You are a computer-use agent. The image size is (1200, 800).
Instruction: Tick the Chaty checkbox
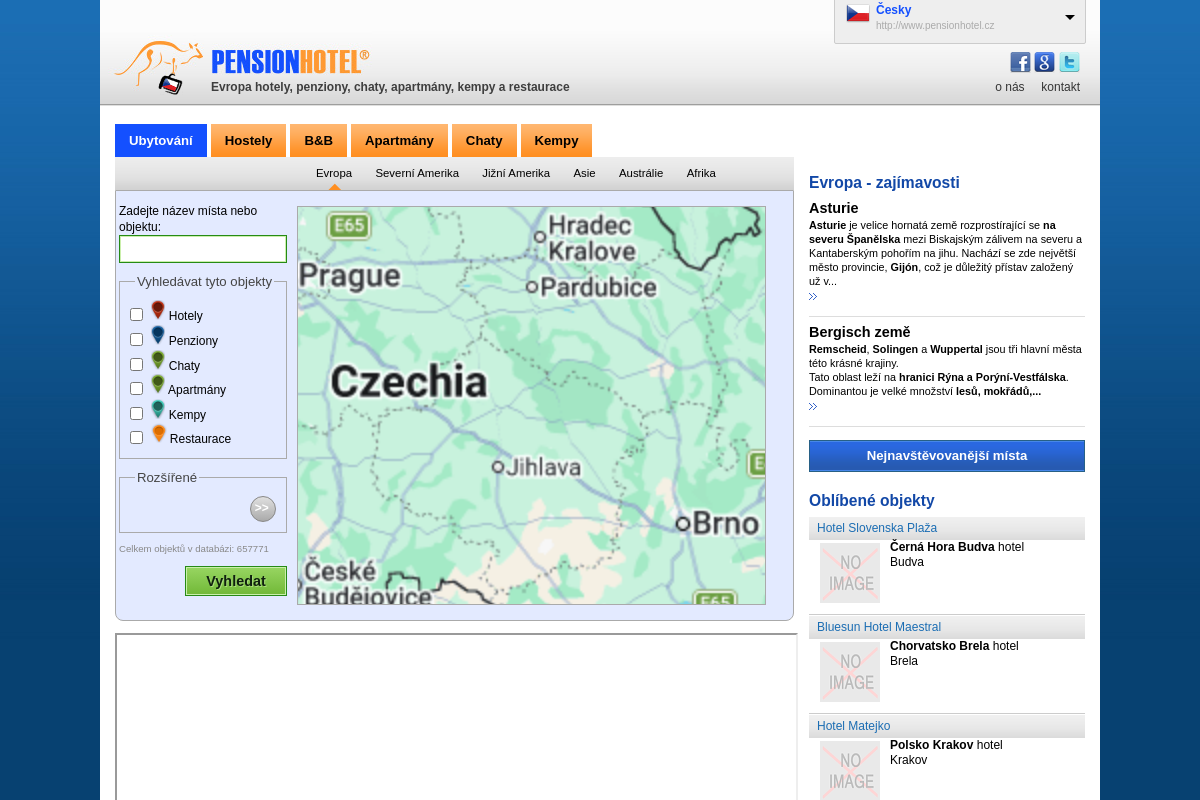[137, 364]
